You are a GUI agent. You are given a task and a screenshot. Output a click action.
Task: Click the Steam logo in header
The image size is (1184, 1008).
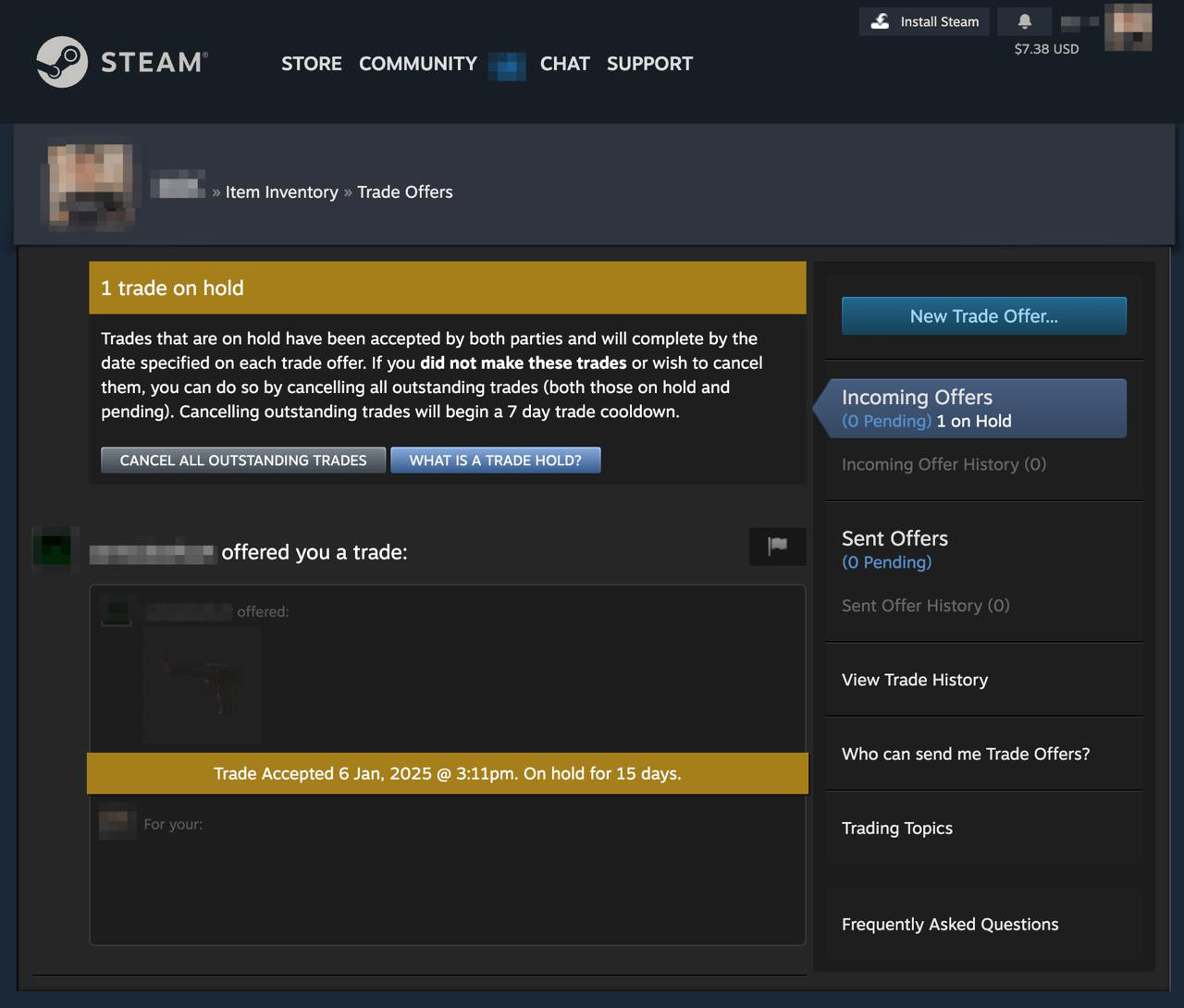point(122,62)
